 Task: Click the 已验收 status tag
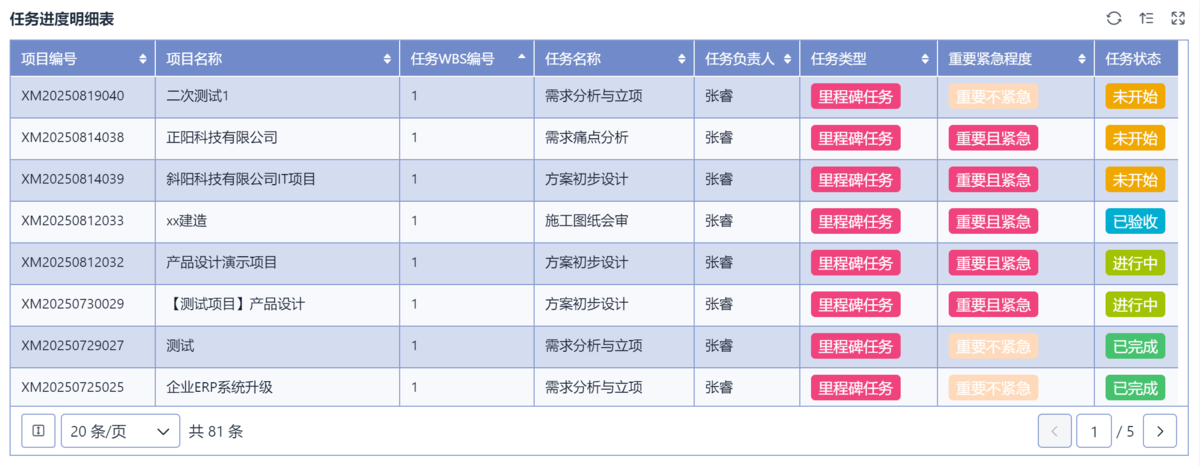click(1135, 221)
